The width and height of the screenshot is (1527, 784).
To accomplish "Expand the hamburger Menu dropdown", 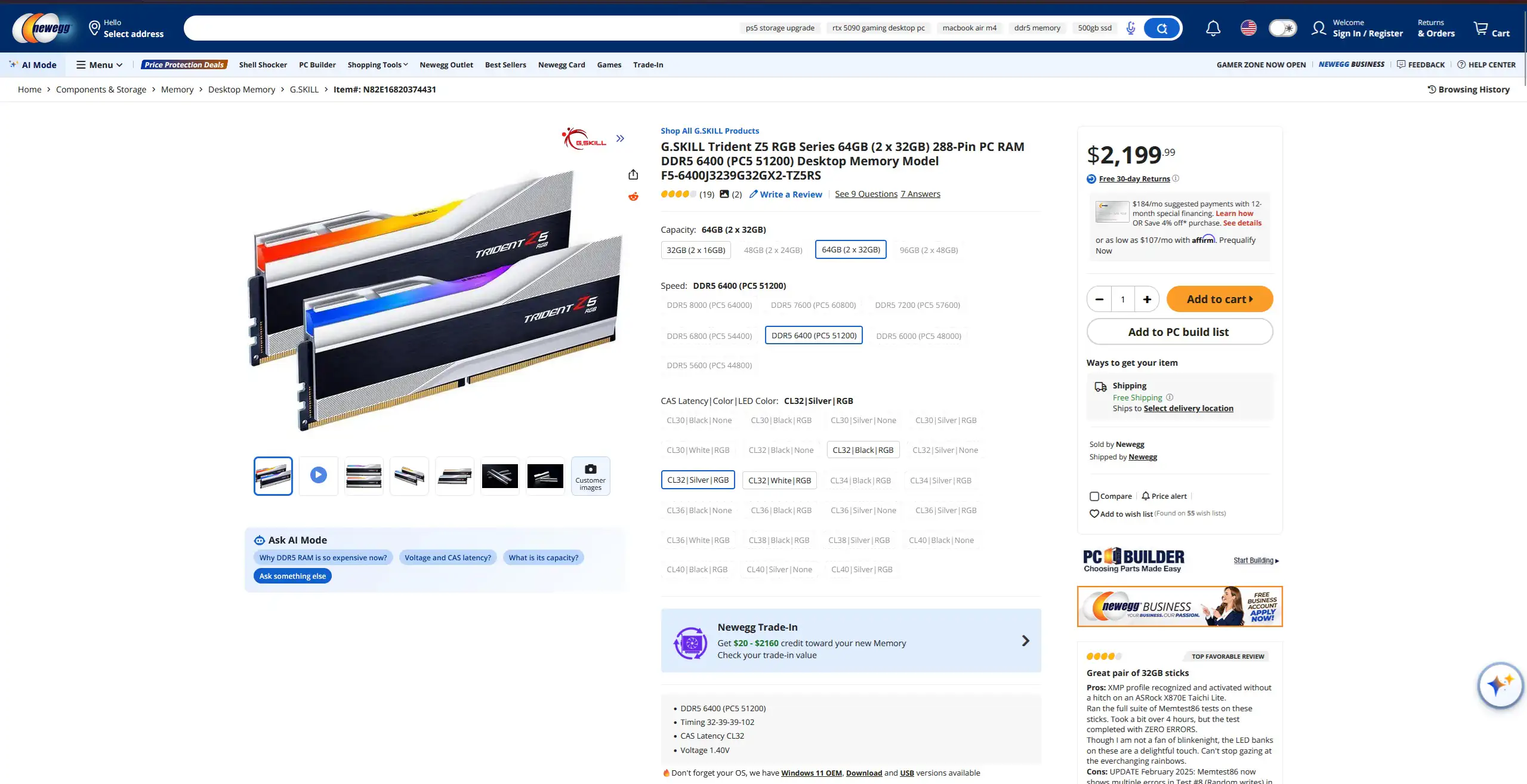I will [100, 64].
